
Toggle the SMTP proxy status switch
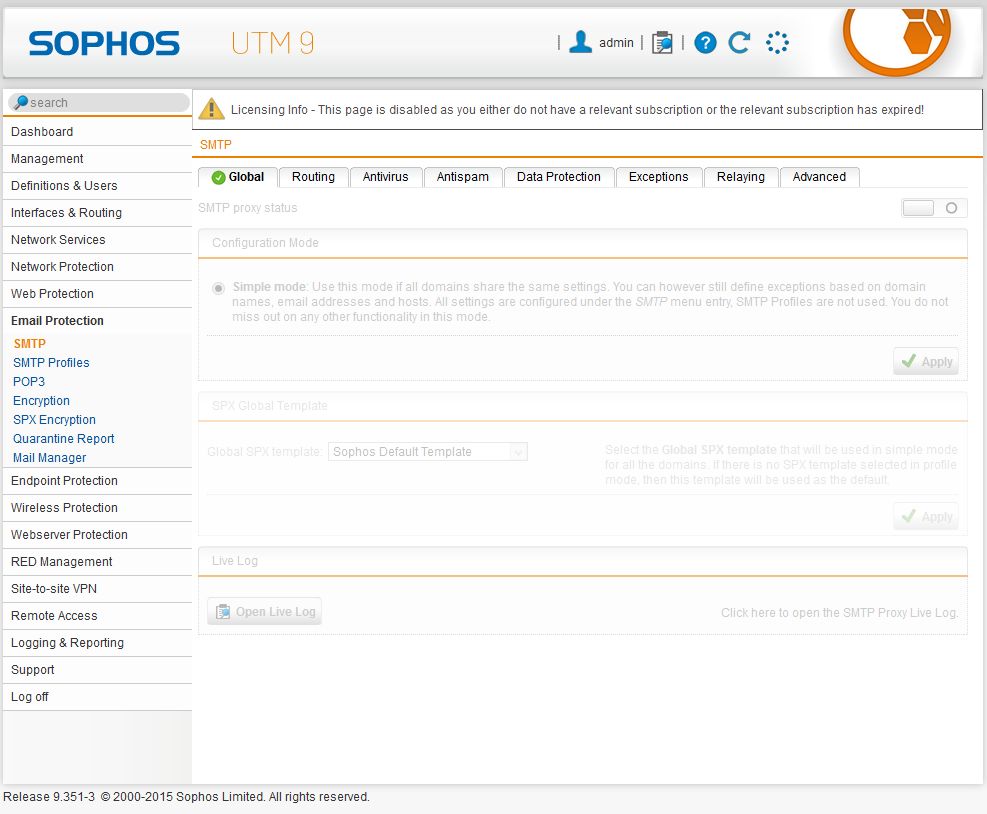(x=934, y=208)
